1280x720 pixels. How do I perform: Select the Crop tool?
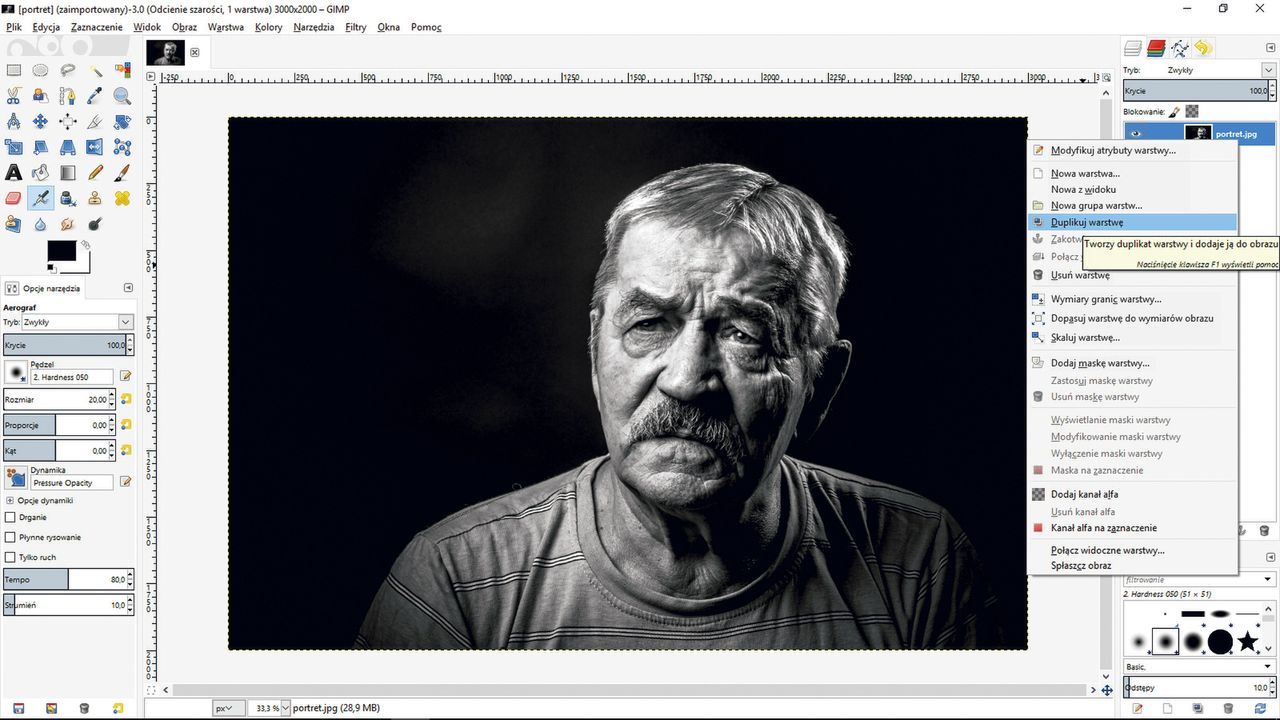[95, 121]
